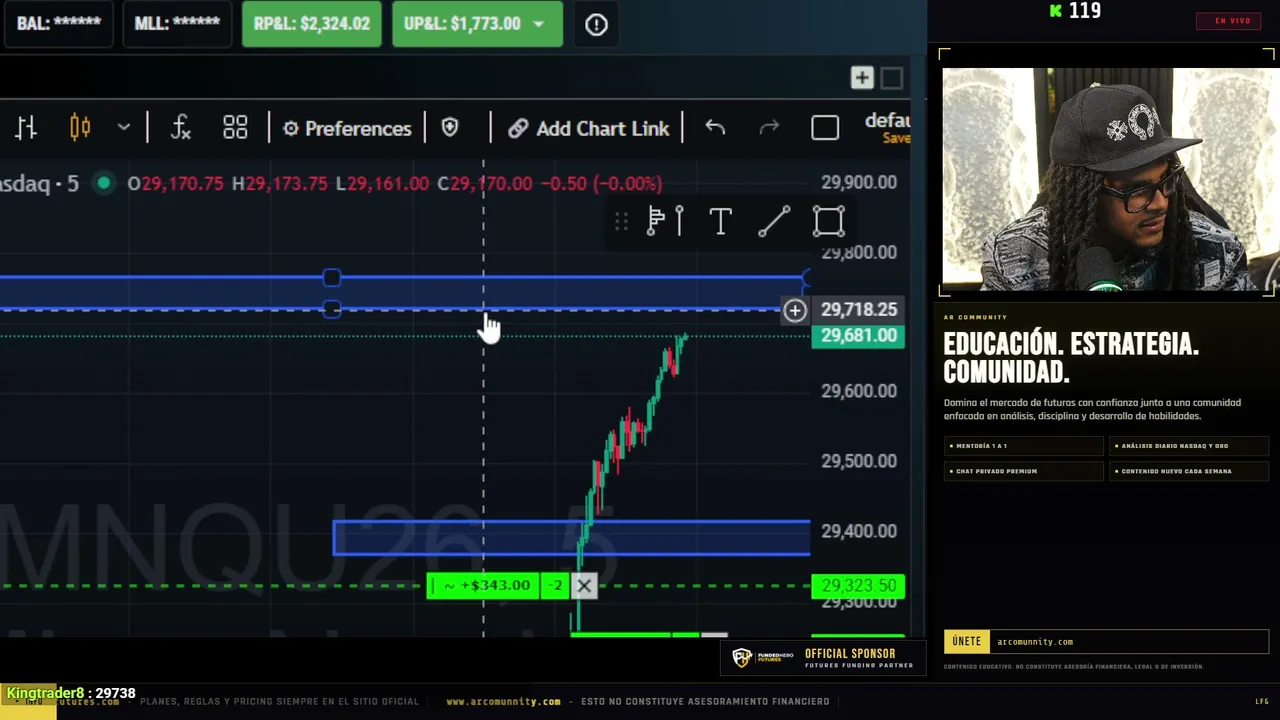Click the shield icon in the toolbar
Screen dimensions: 1280x720
[x=450, y=128]
